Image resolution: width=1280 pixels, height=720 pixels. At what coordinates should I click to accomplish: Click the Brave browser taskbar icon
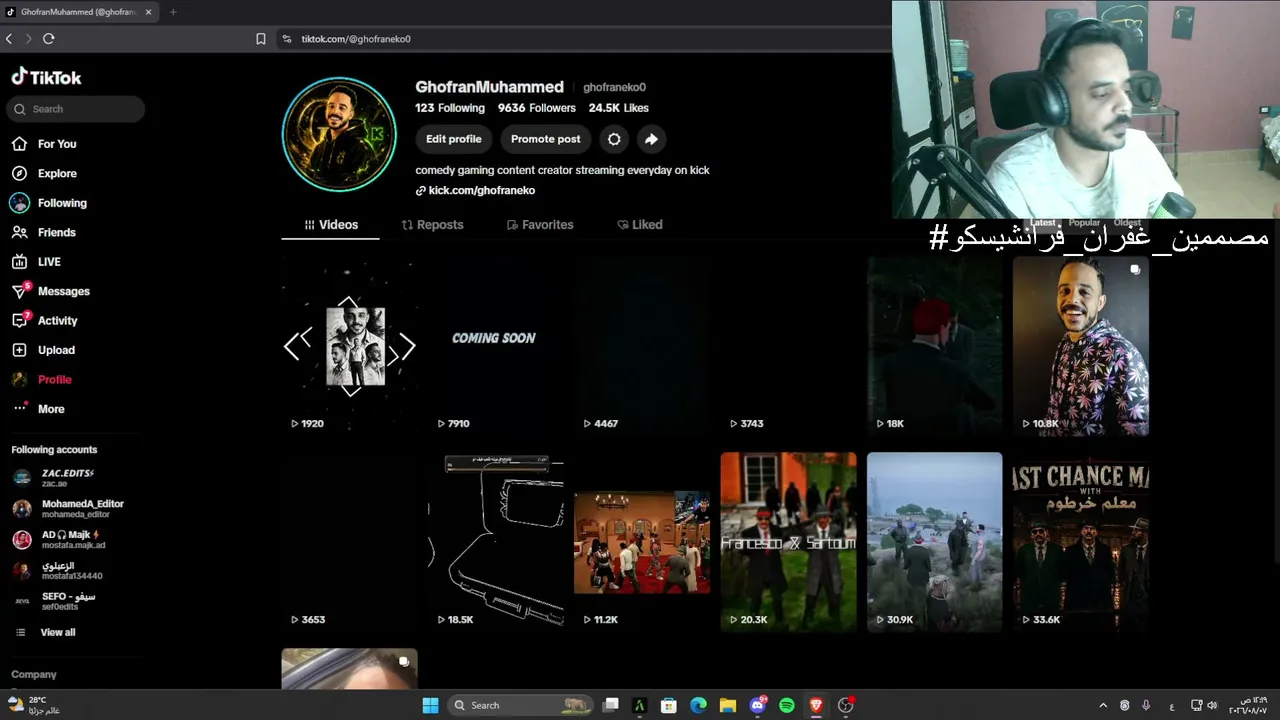[x=816, y=705]
